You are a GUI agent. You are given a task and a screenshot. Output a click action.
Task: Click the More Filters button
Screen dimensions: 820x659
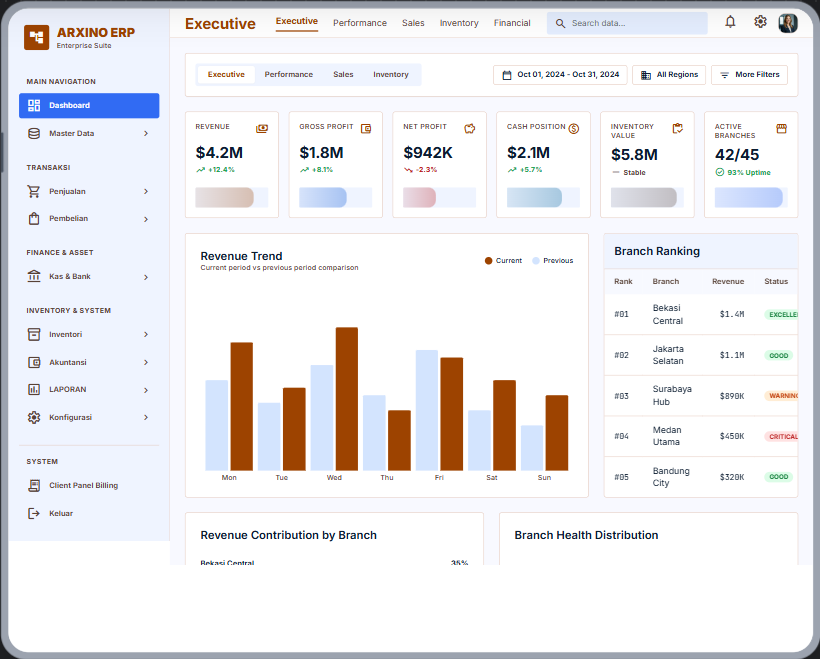[x=749, y=75]
